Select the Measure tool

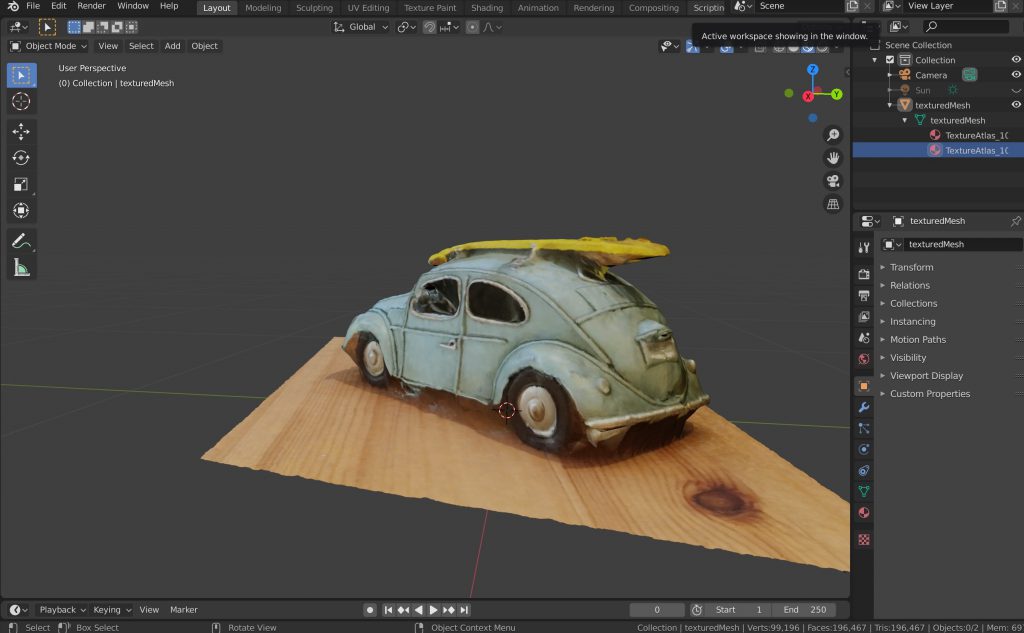click(21, 267)
